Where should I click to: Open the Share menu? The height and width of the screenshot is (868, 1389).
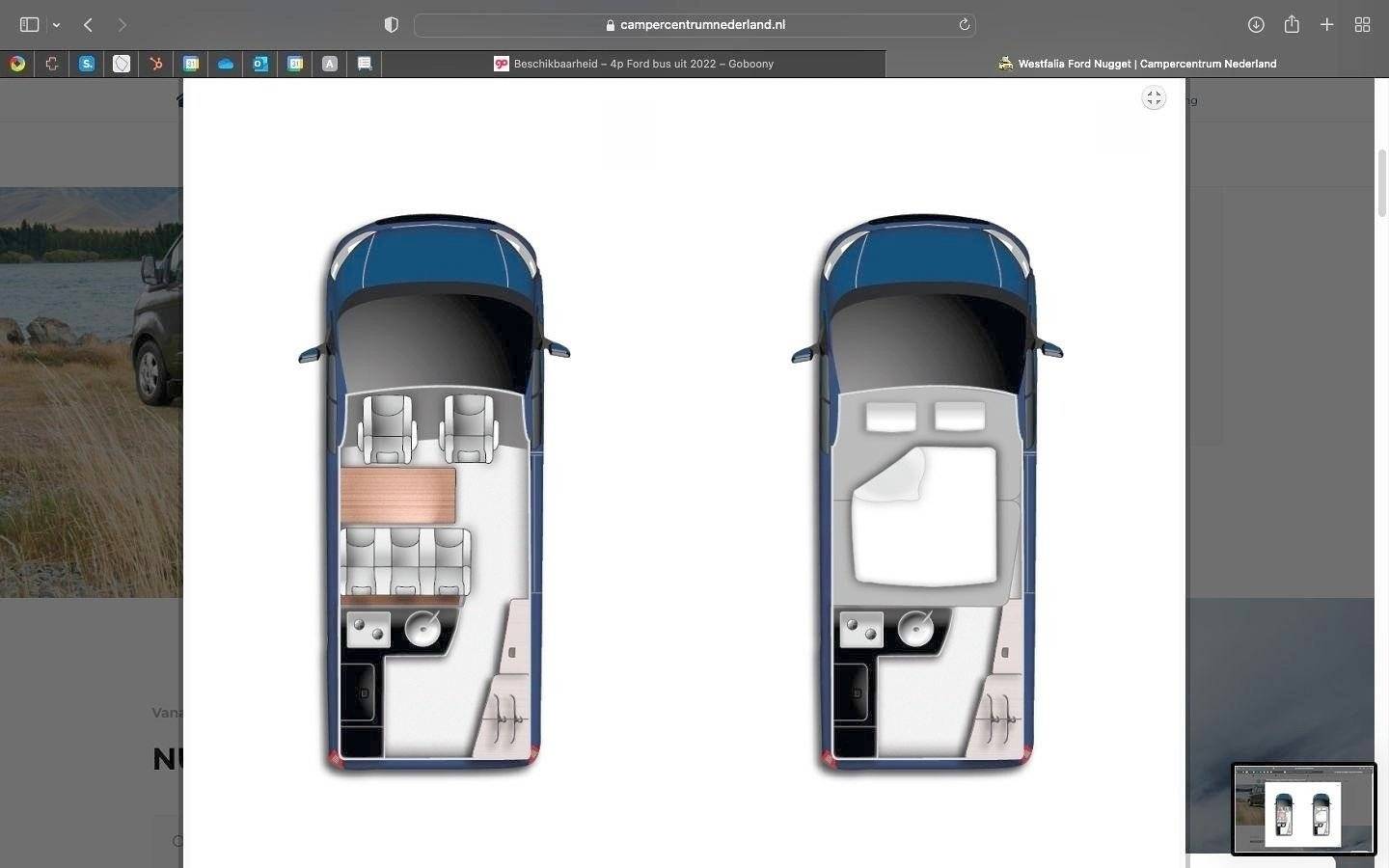(1292, 24)
